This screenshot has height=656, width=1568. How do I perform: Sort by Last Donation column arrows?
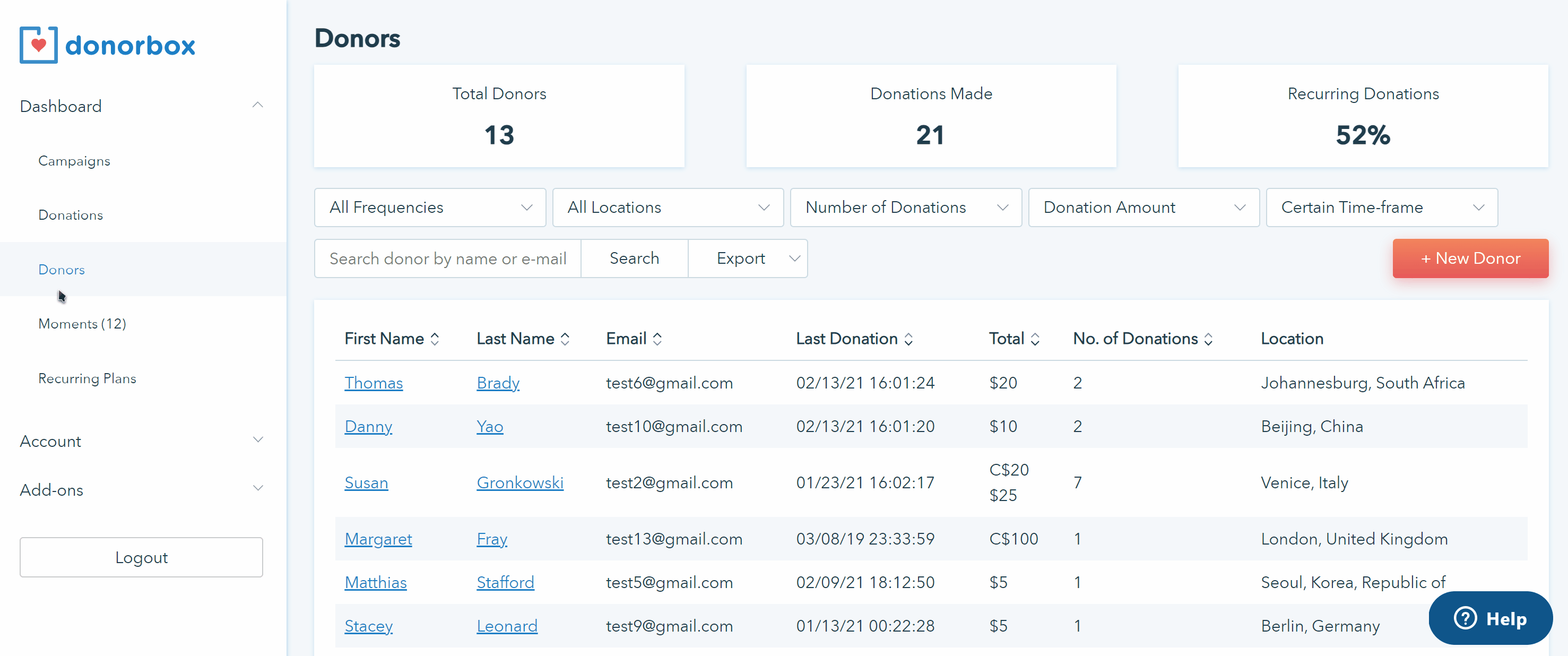[908, 339]
